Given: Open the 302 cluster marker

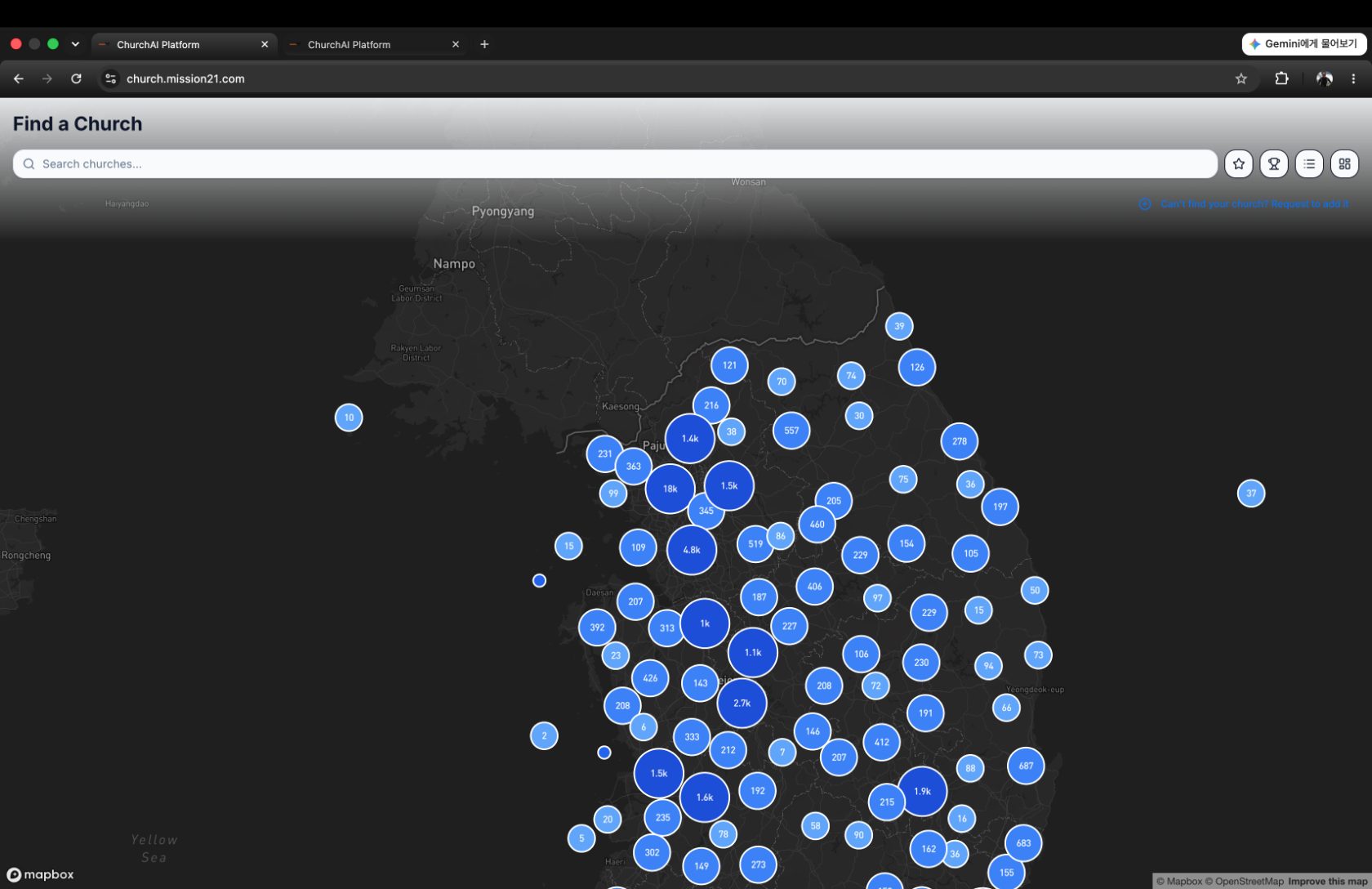Looking at the screenshot, I should pos(652,852).
